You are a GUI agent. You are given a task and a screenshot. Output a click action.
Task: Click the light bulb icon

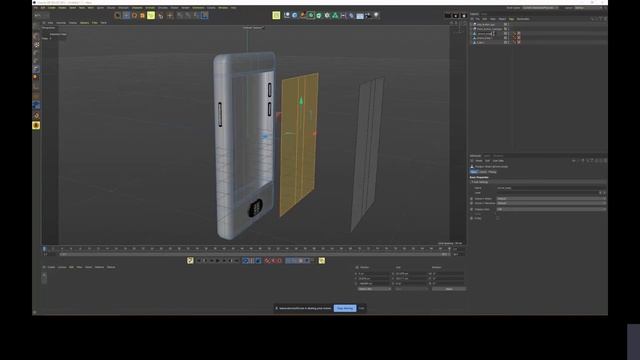(x=376, y=16)
